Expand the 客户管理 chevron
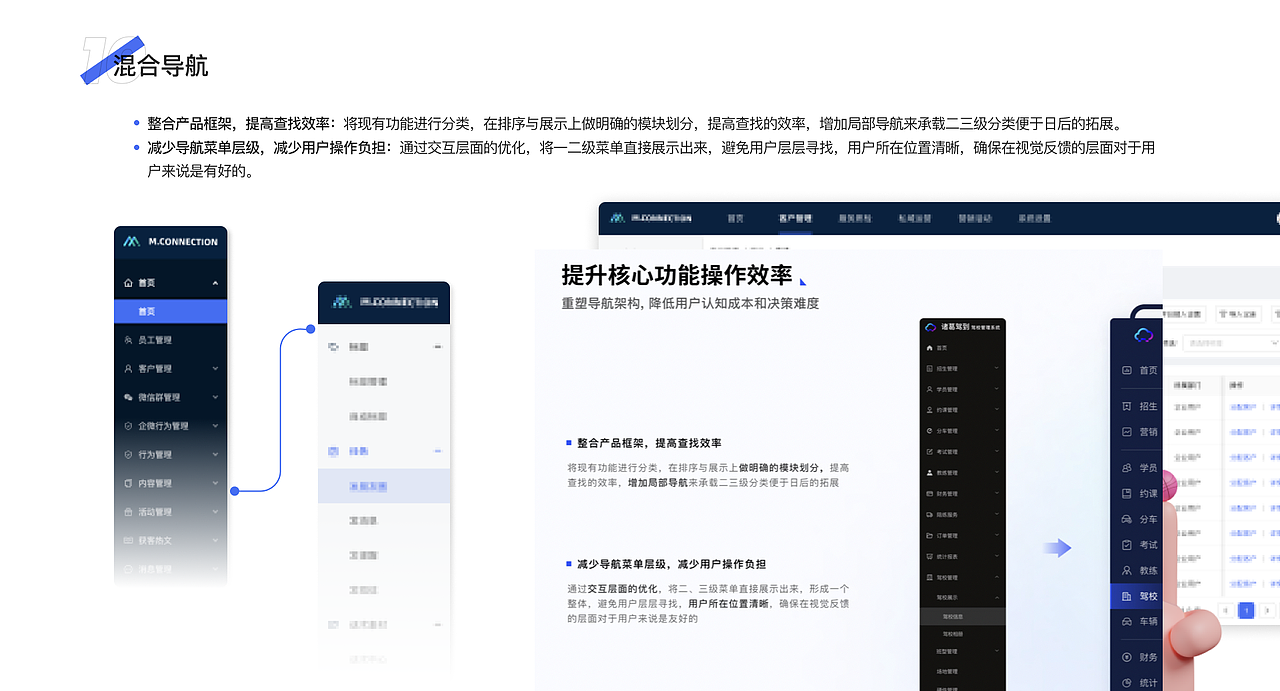1280x691 pixels. tap(215, 369)
